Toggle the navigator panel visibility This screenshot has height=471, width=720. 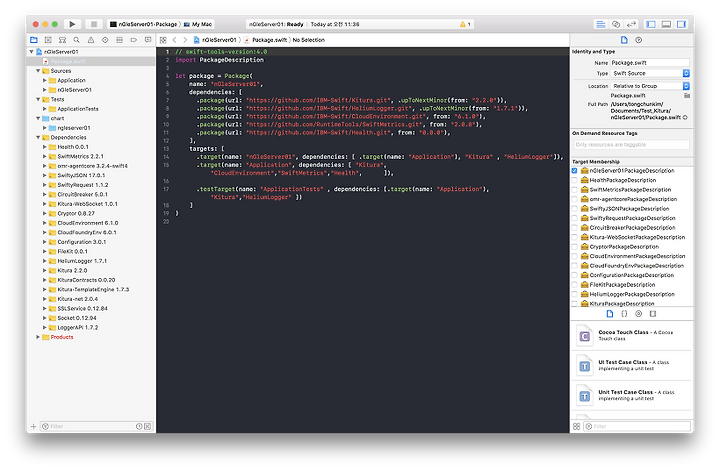(x=651, y=24)
